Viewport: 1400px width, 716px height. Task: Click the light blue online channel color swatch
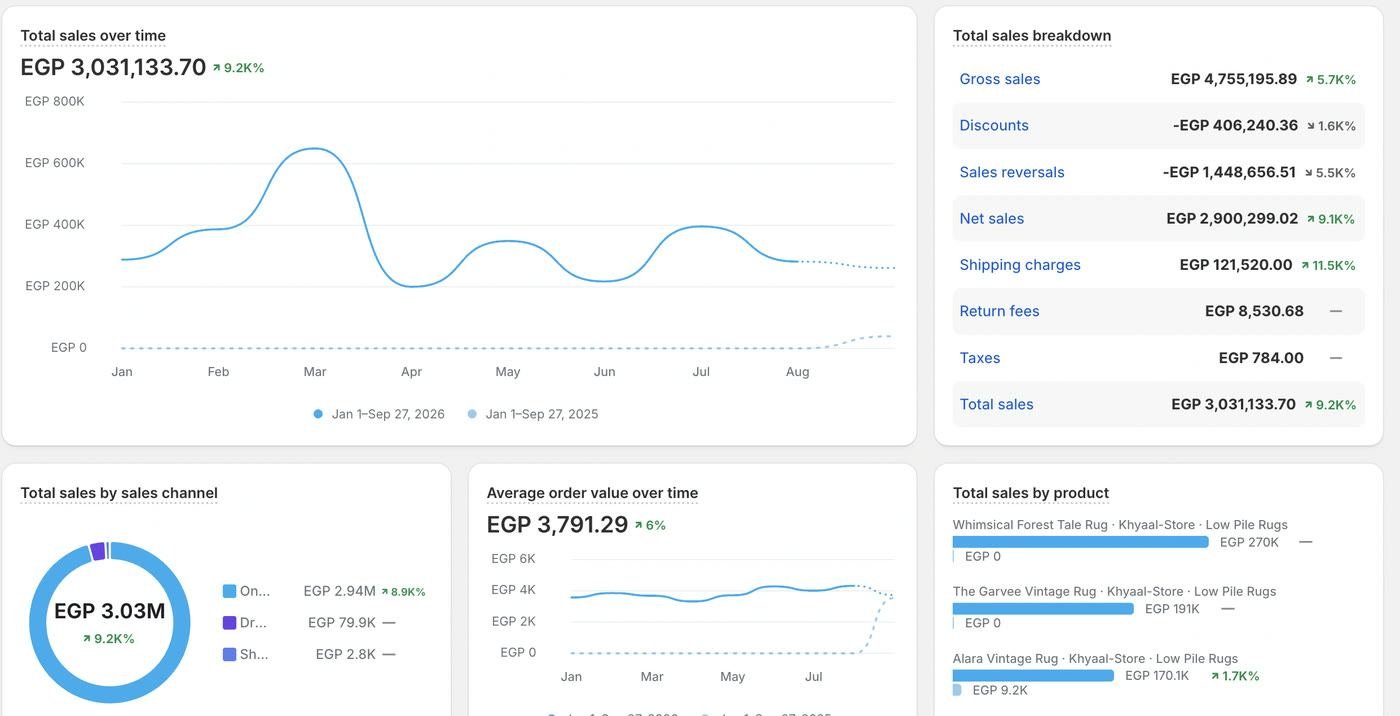[x=230, y=591]
